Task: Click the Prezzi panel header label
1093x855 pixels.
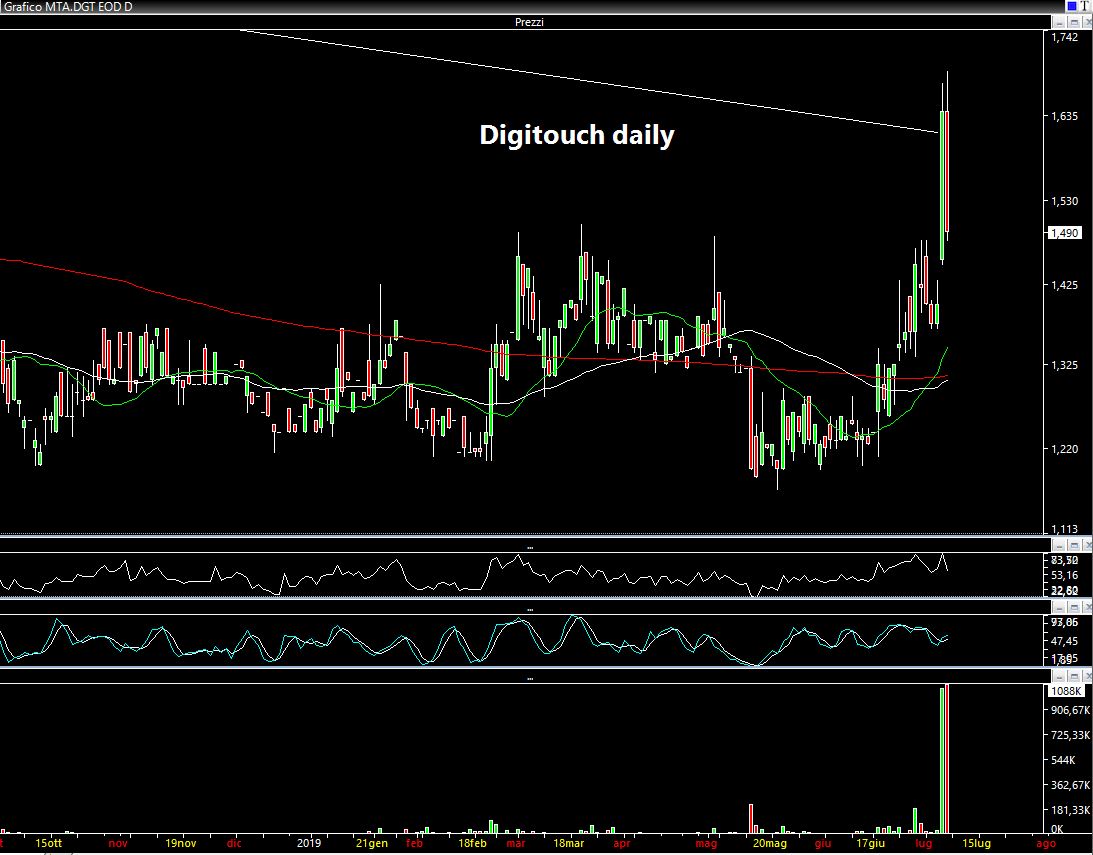Action: click(x=529, y=22)
